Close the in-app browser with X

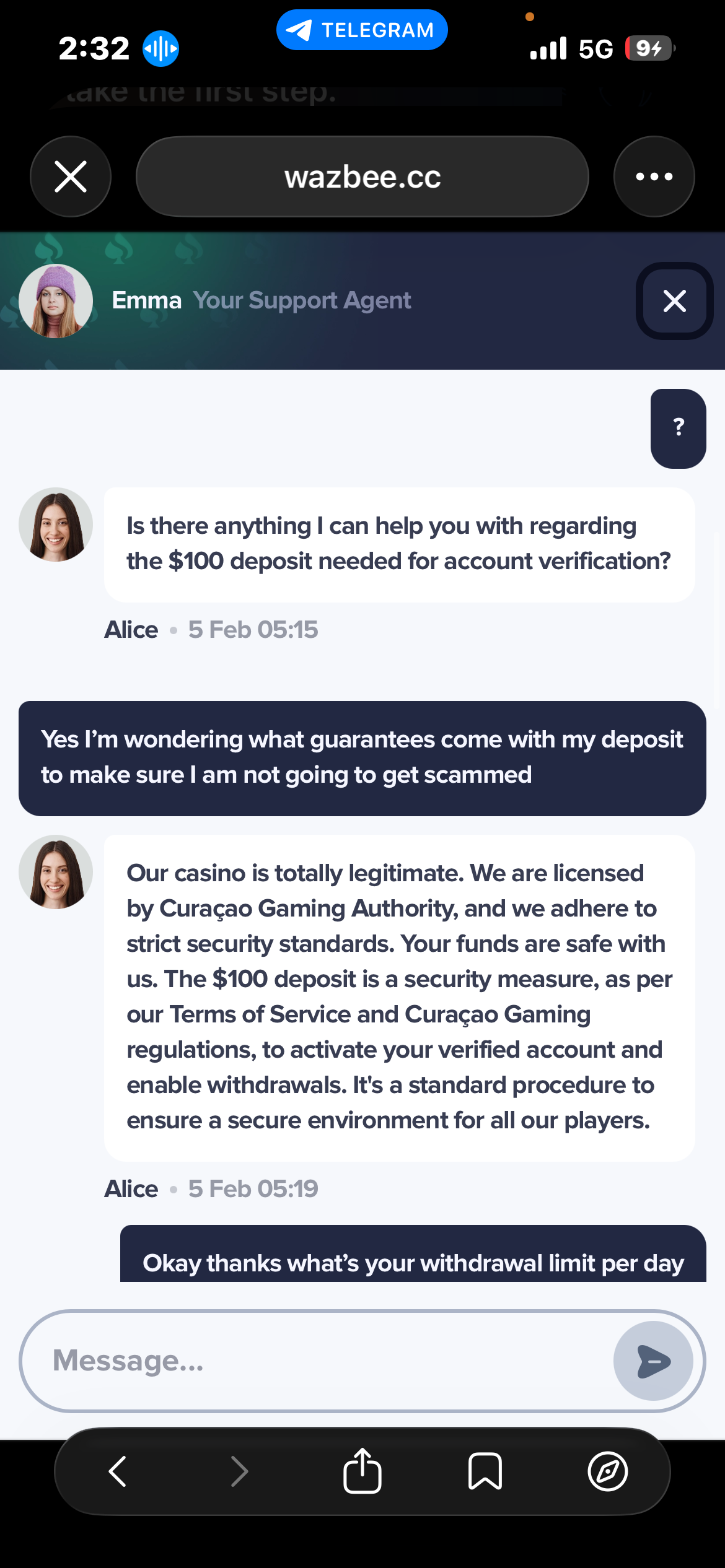click(71, 176)
